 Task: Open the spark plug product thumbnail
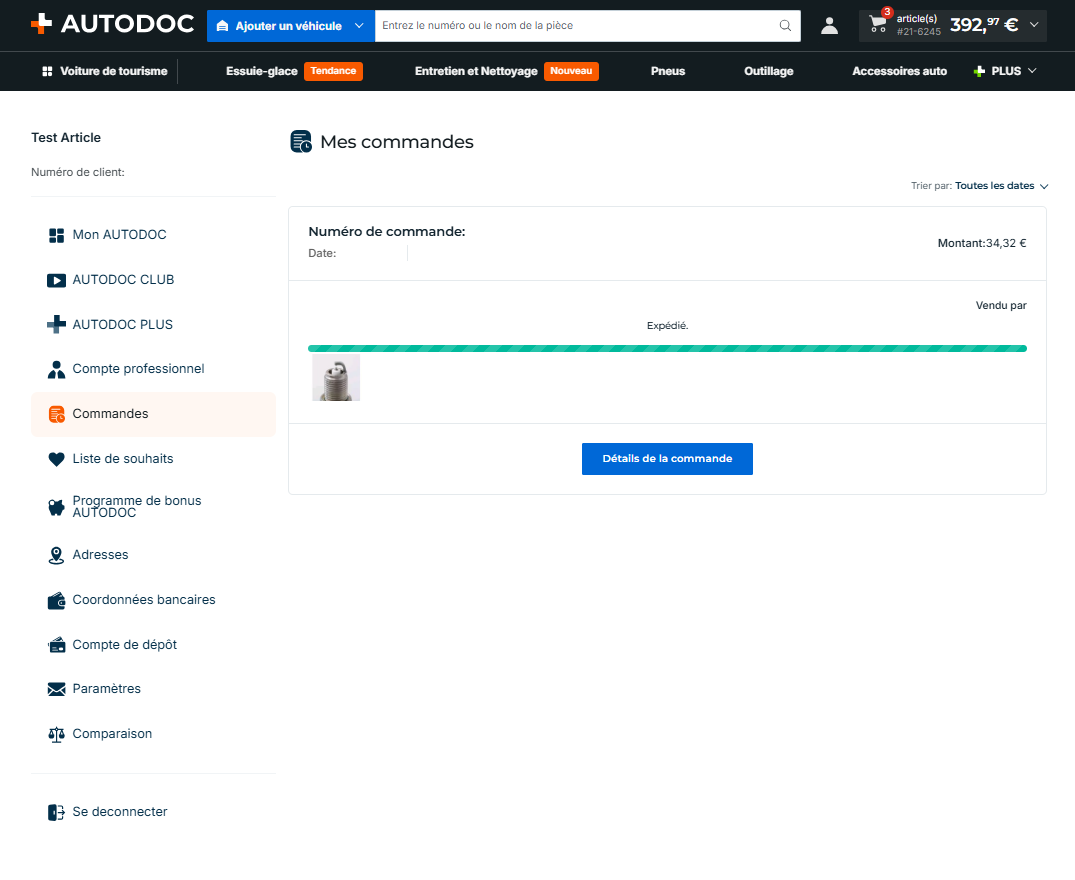point(336,377)
